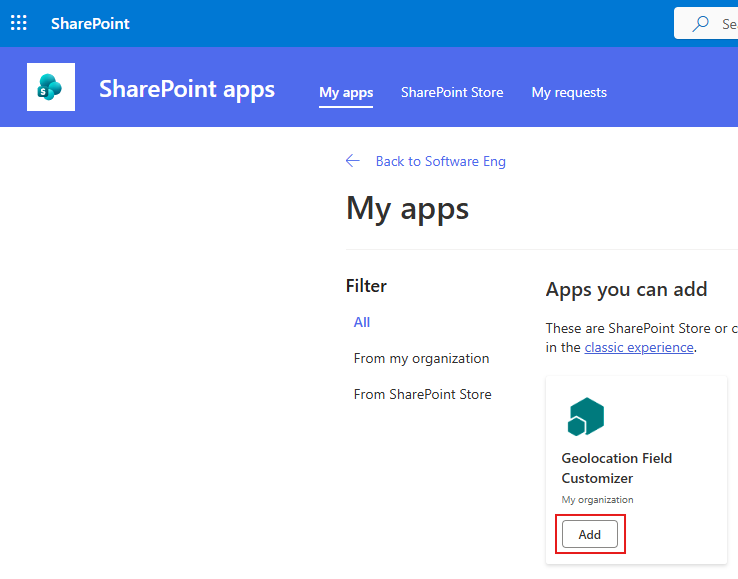
Task: Filter apps by From SharePoint Store
Action: (422, 394)
